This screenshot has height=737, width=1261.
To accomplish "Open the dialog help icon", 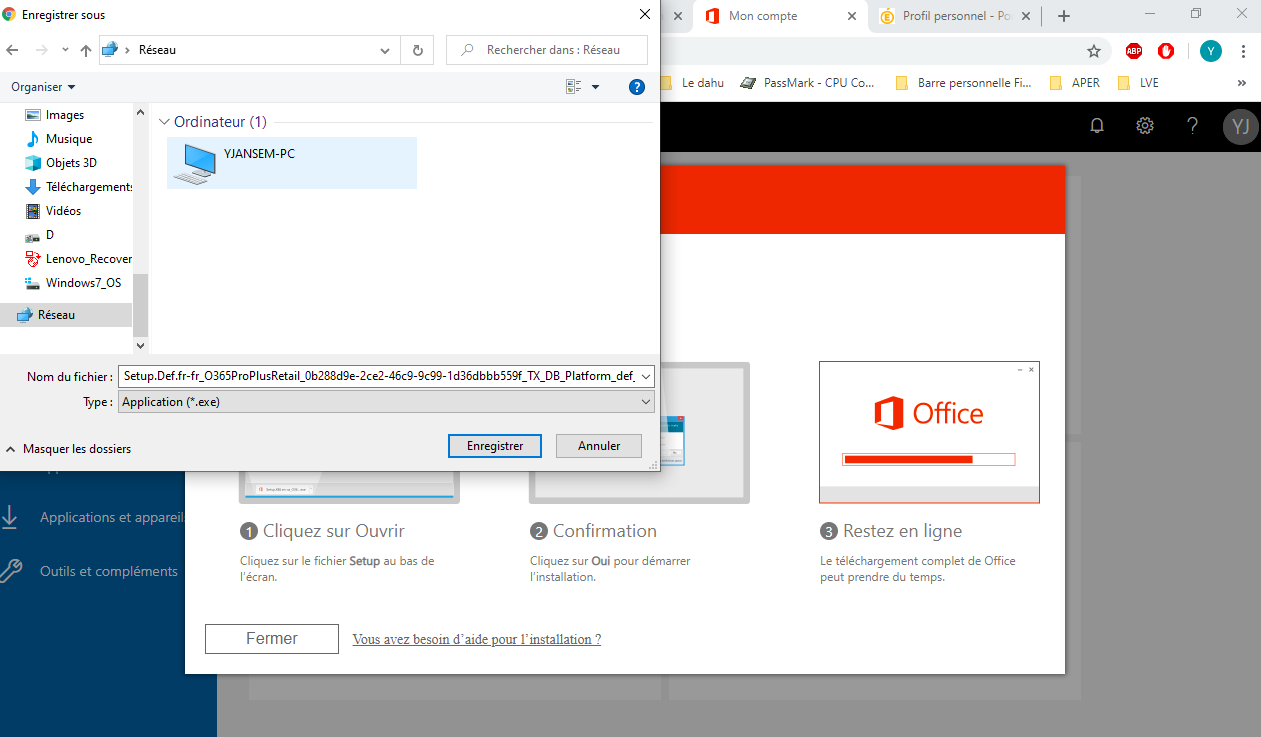I will (x=637, y=87).
